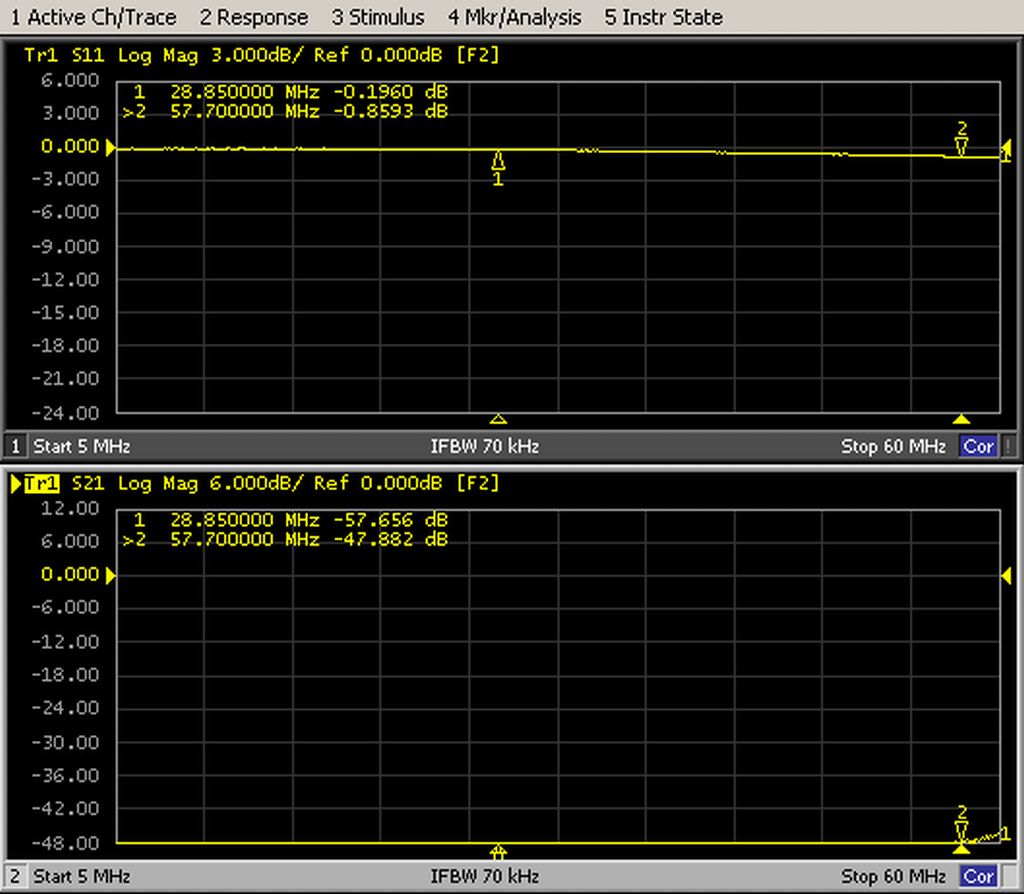Select marker 1 on the S11 trace

pyautogui.click(x=498, y=163)
